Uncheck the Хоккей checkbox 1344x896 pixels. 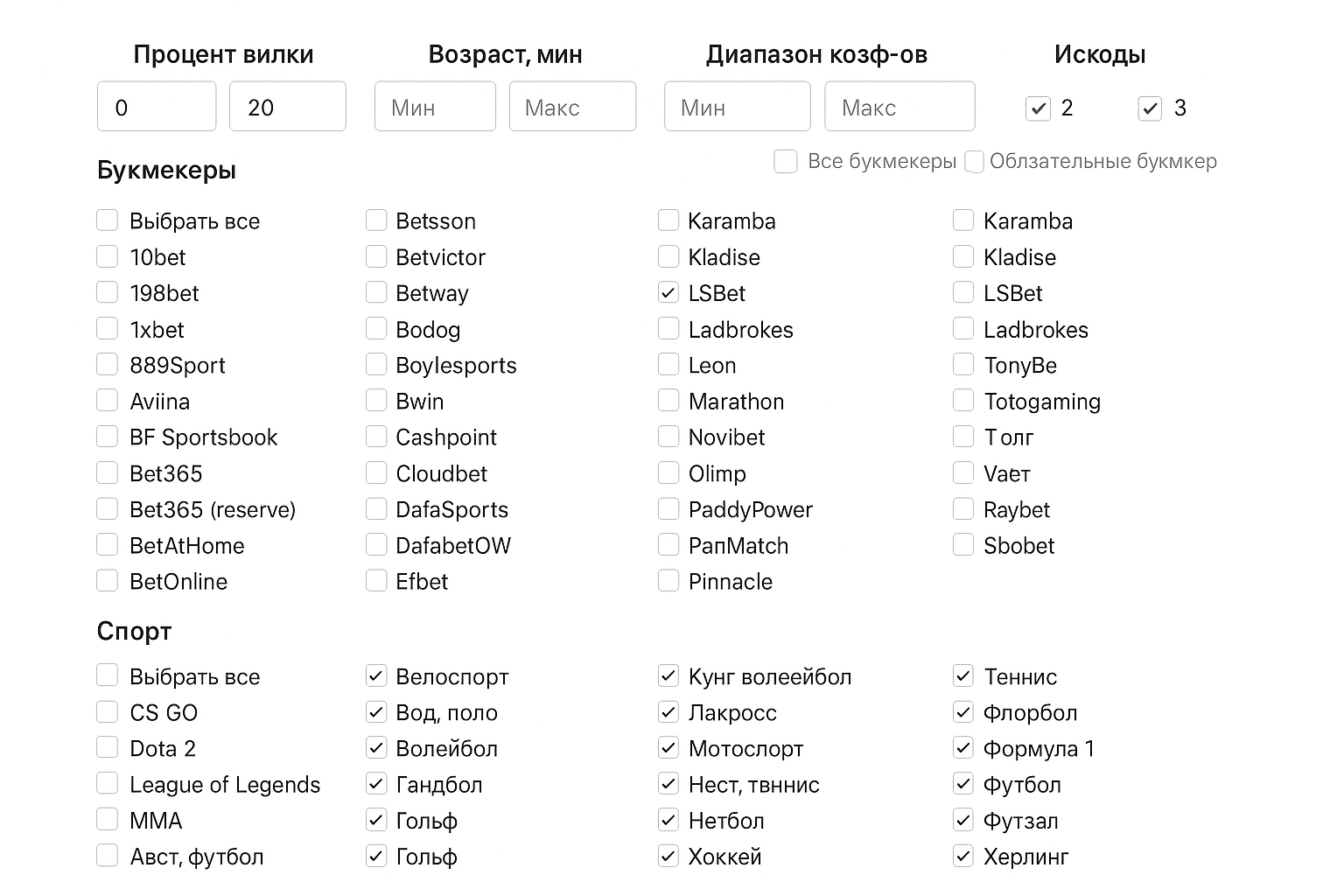tap(668, 856)
